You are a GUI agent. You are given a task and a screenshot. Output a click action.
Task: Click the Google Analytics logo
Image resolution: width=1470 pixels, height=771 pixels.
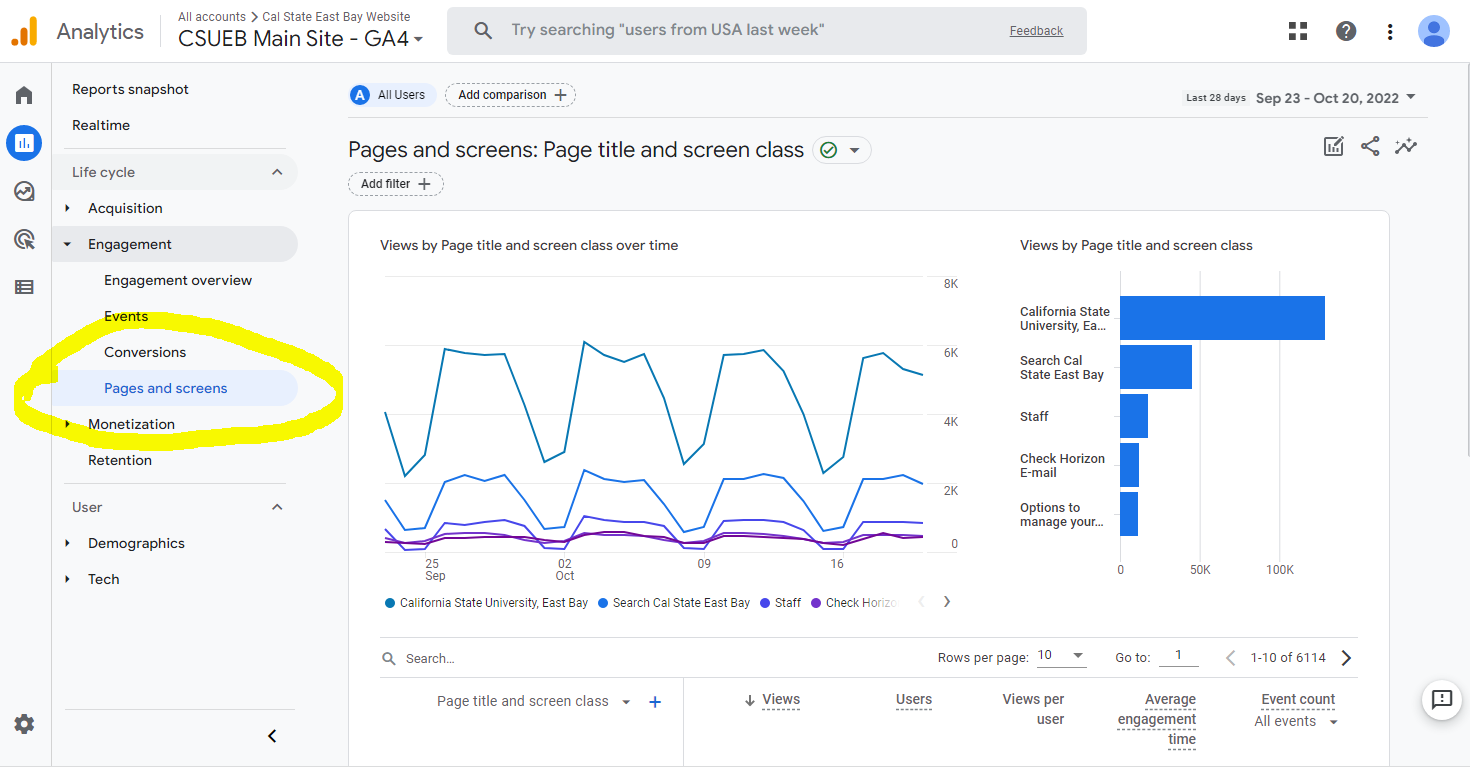(24, 31)
